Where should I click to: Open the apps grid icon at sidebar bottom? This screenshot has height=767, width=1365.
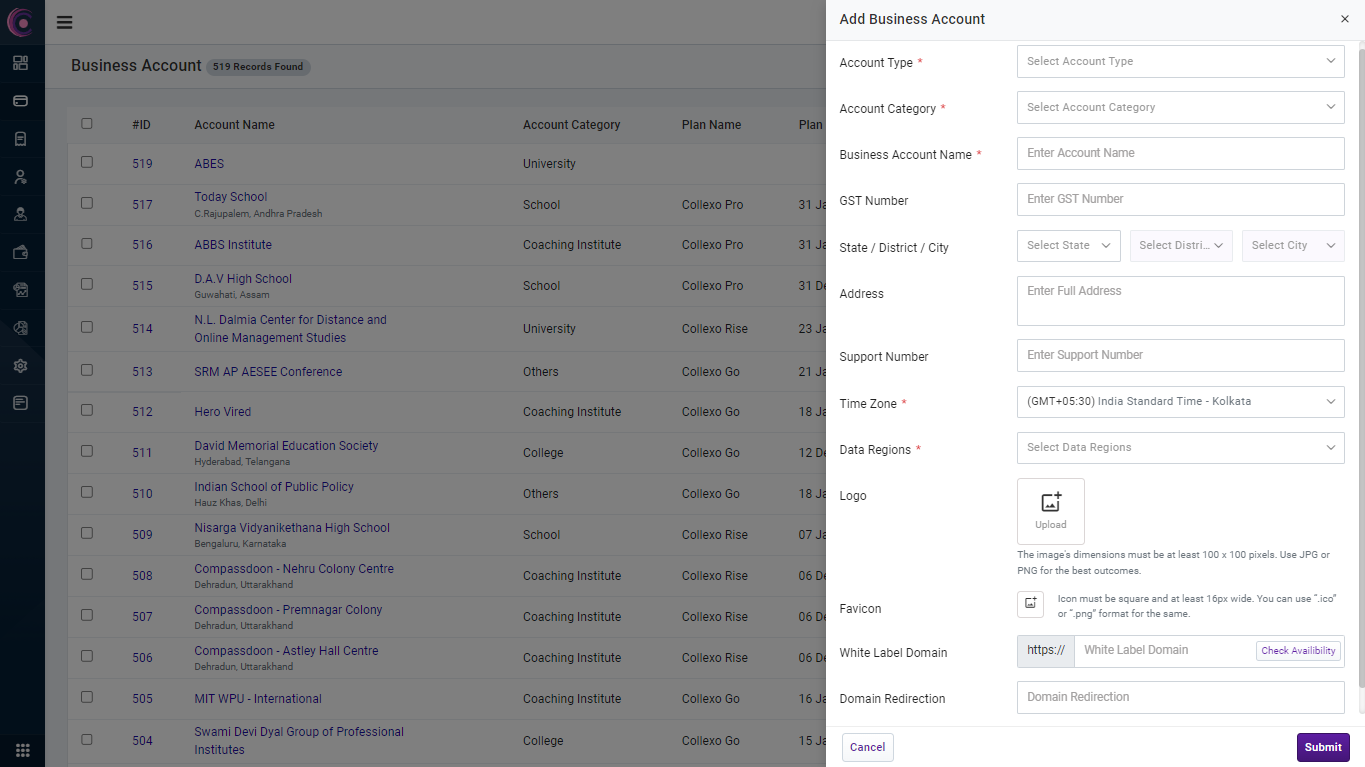[x=22, y=750]
